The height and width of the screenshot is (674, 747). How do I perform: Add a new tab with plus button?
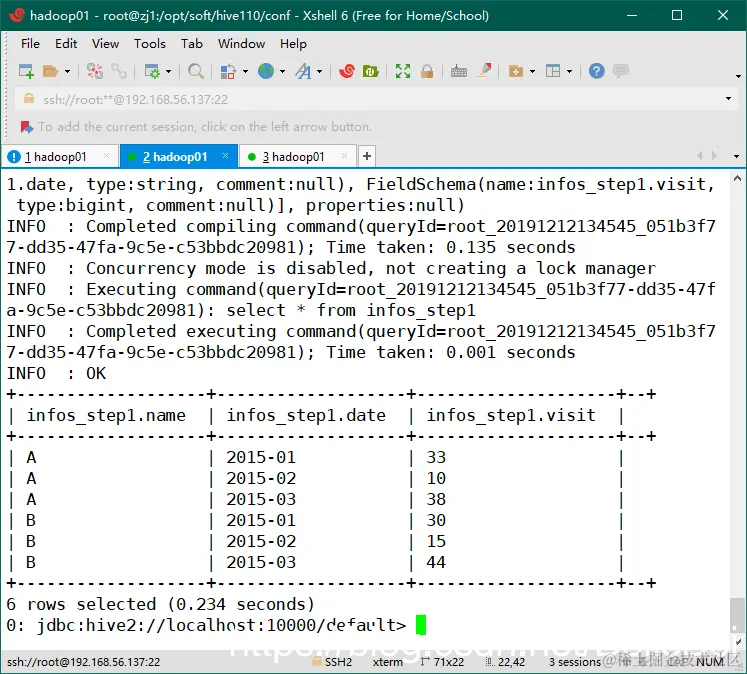[366, 156]
